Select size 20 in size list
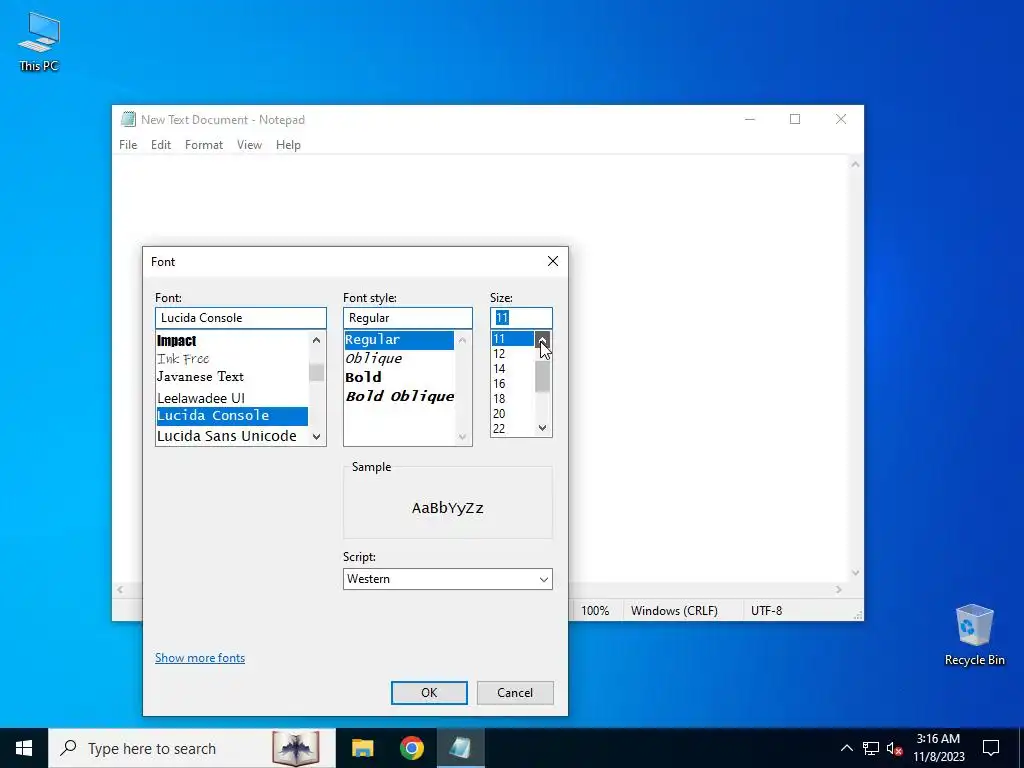The width and height of the screenshot is (1024, 768). 513,414
